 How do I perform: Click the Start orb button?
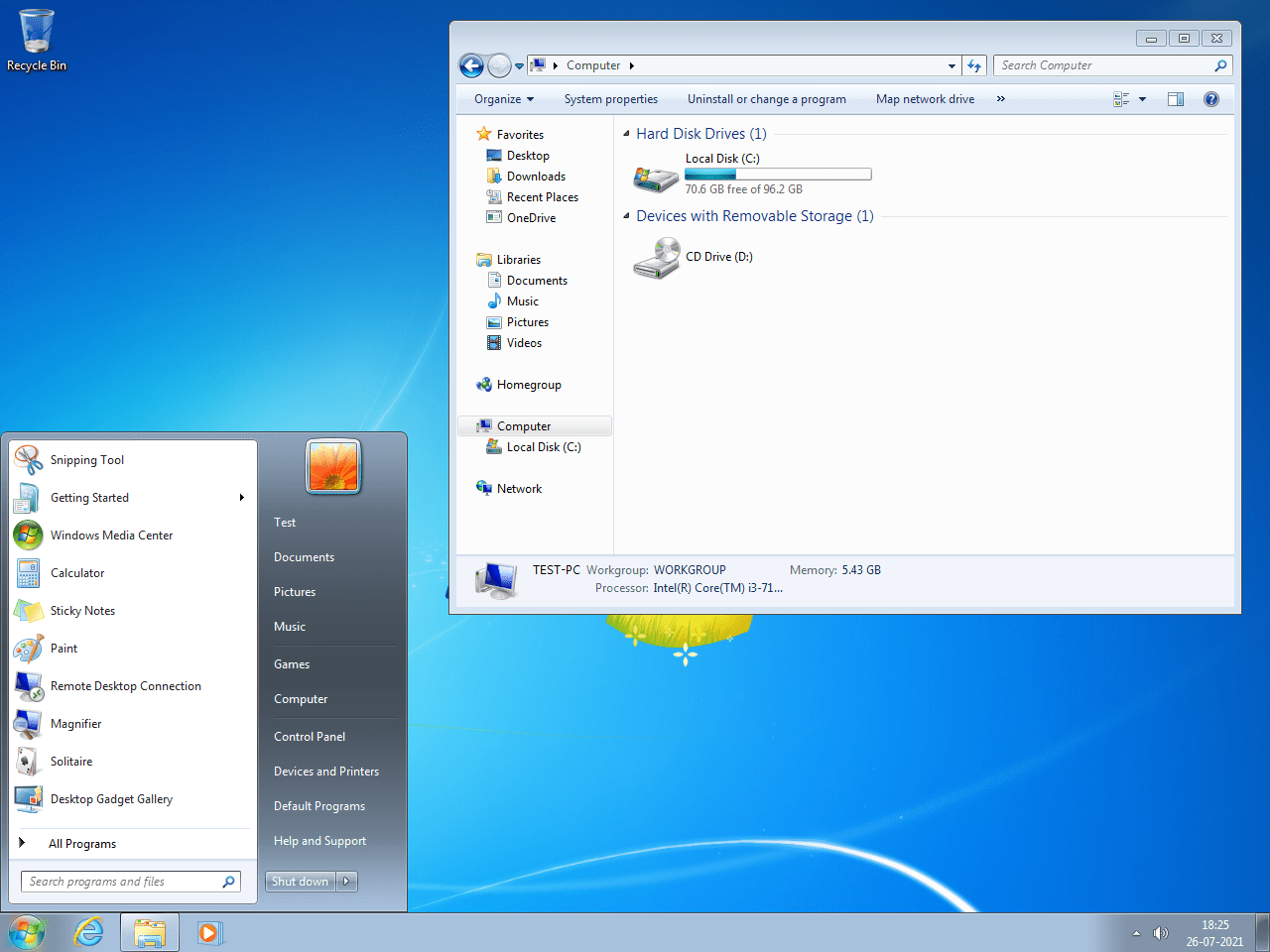27,932
